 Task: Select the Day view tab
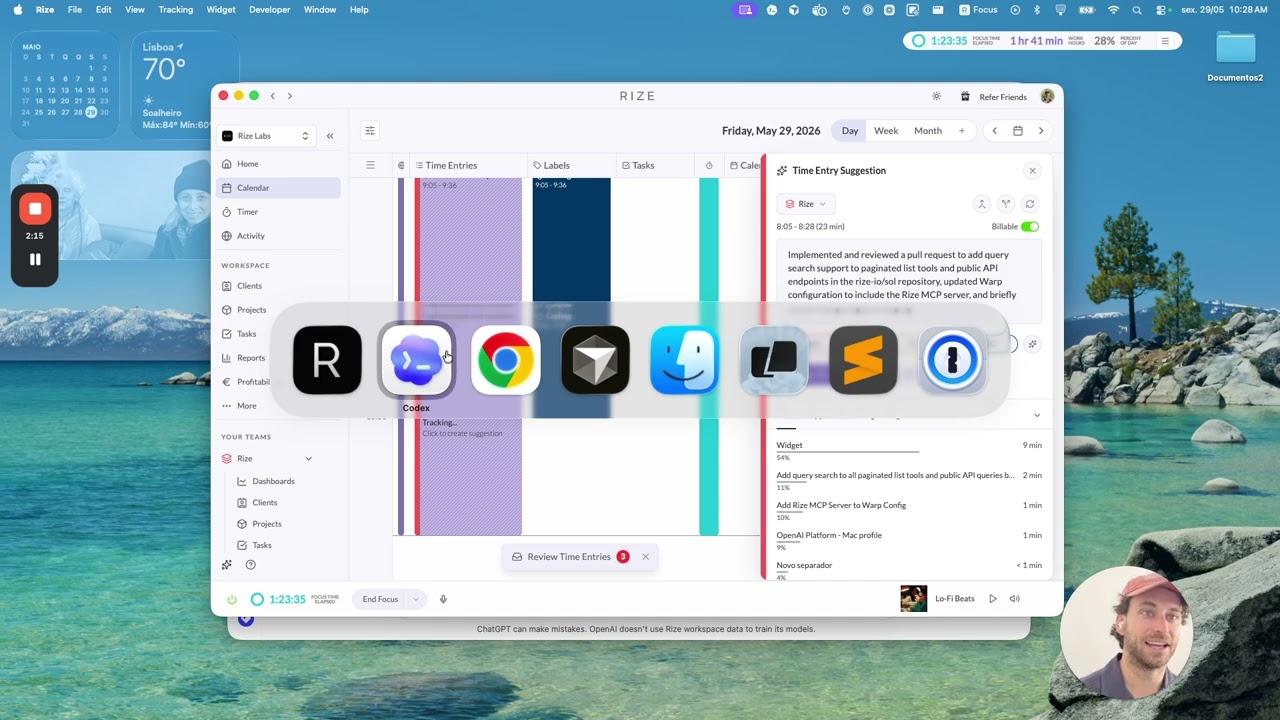[x=850, y=131]
